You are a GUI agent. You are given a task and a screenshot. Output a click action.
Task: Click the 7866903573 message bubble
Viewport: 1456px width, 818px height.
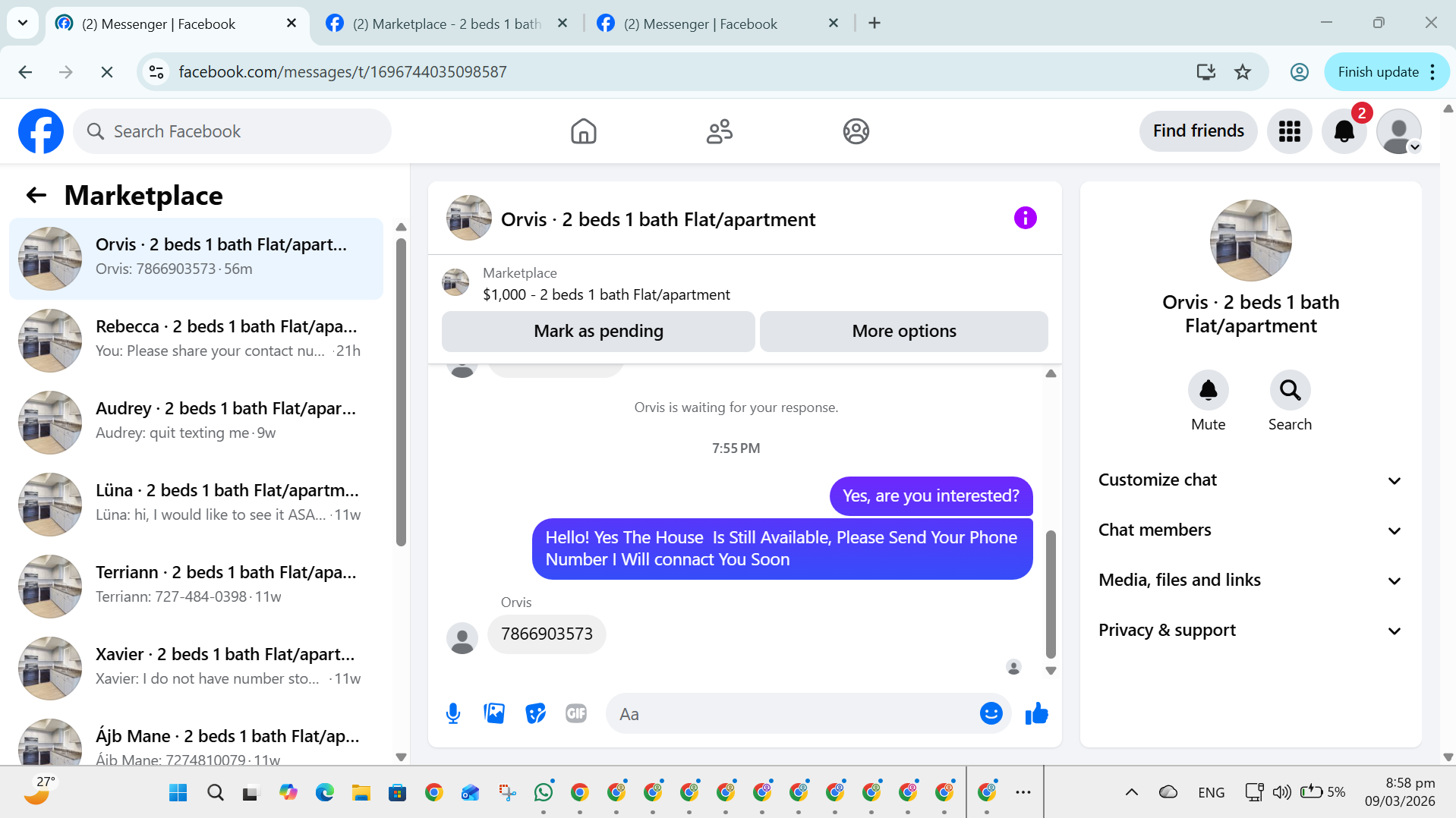pyautogui.click(x=547, y=634)
